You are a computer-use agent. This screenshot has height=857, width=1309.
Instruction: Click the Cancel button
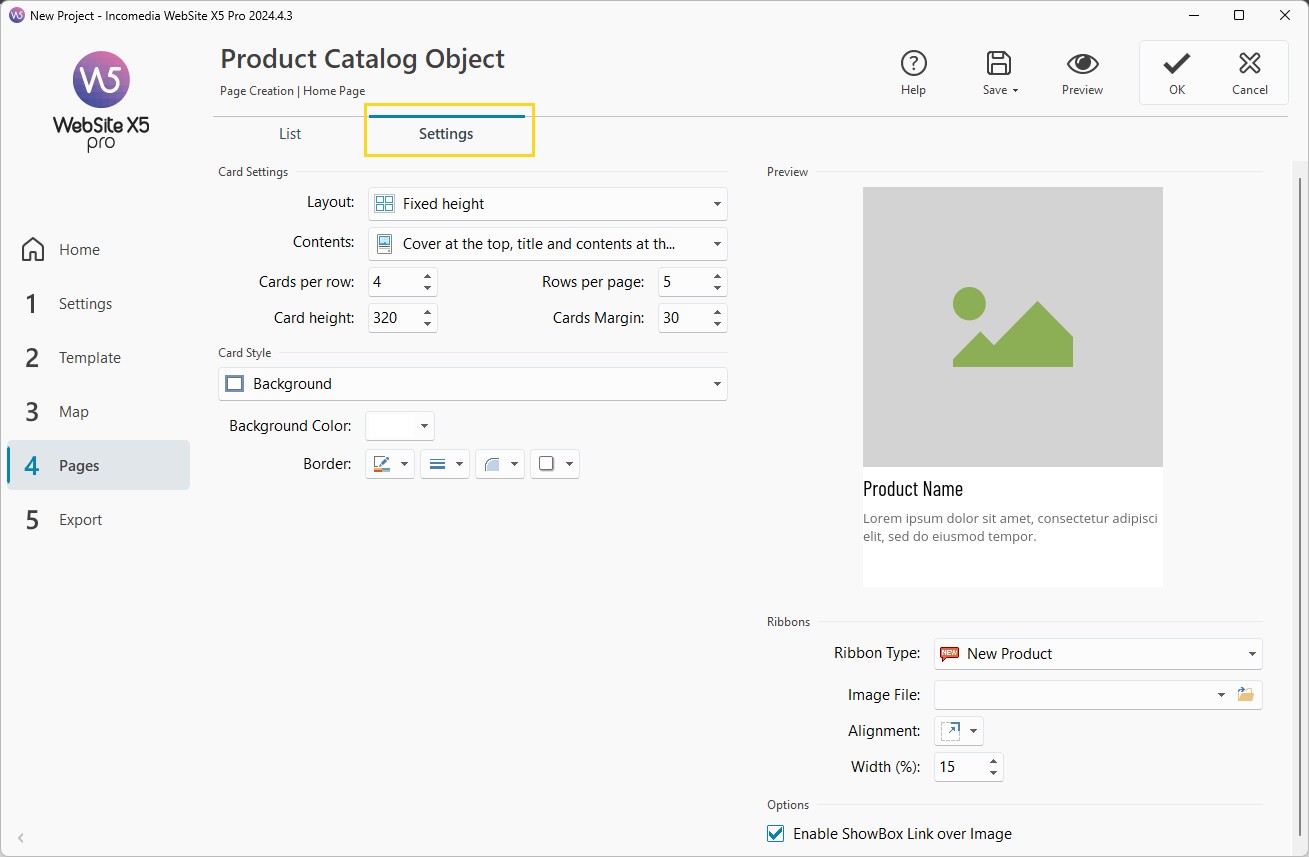(1249, 72)
